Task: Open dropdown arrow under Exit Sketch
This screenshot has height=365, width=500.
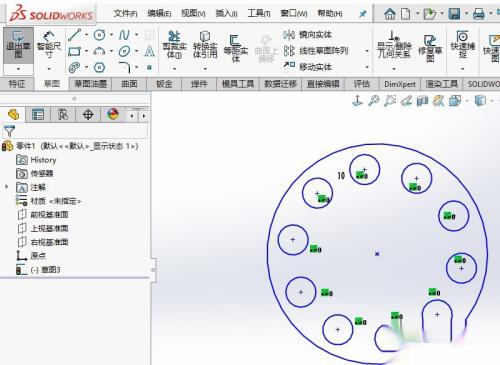Action: click(x=18, y=69)
